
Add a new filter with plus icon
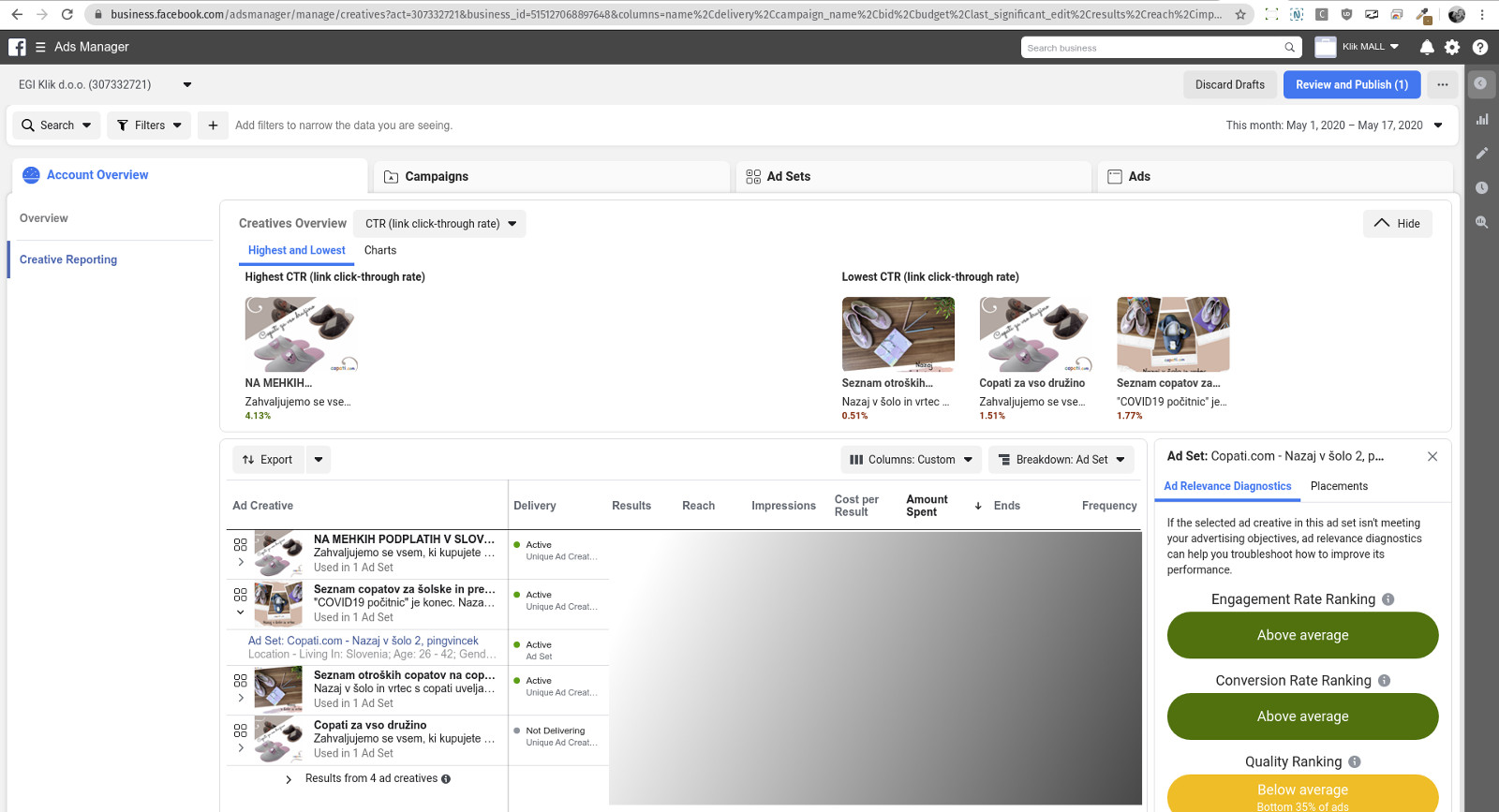point(213,125)
